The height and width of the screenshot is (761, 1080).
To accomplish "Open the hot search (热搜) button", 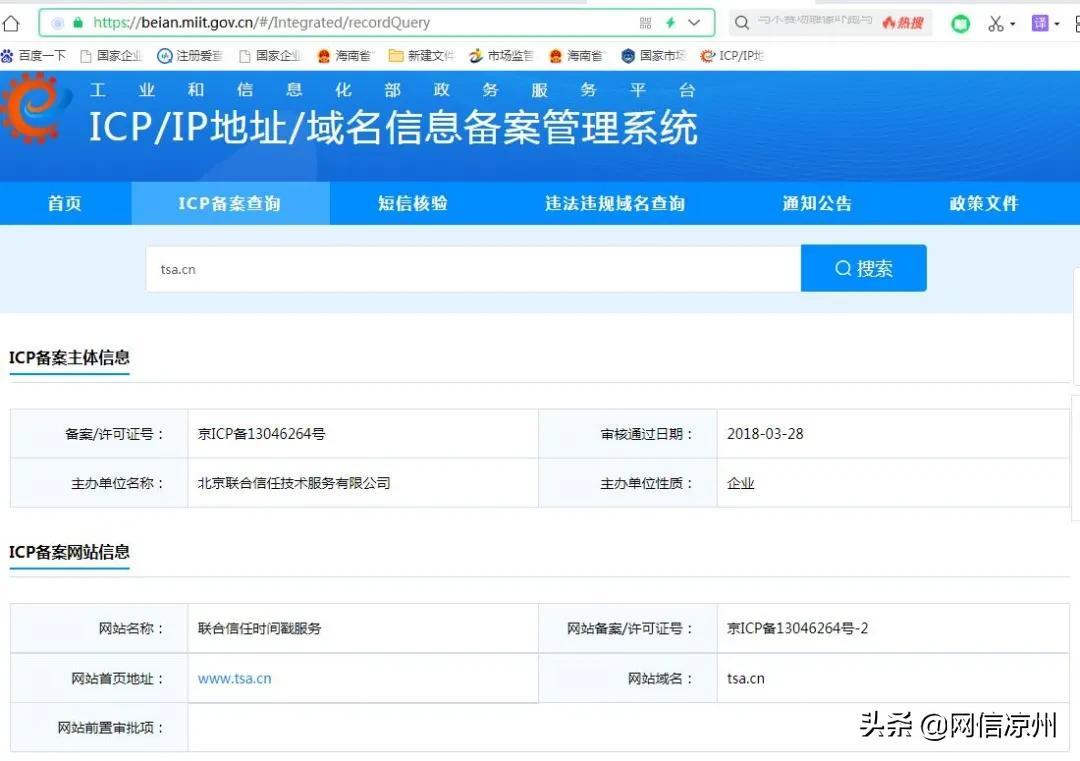I will [902, 23].
